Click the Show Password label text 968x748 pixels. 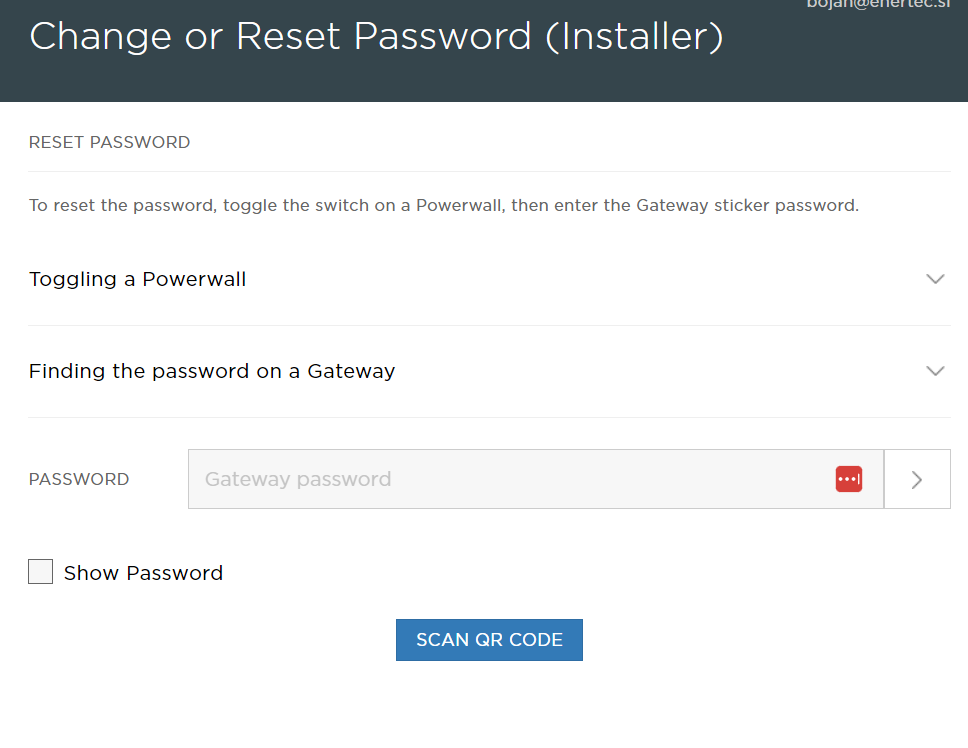tap(143, 573)
